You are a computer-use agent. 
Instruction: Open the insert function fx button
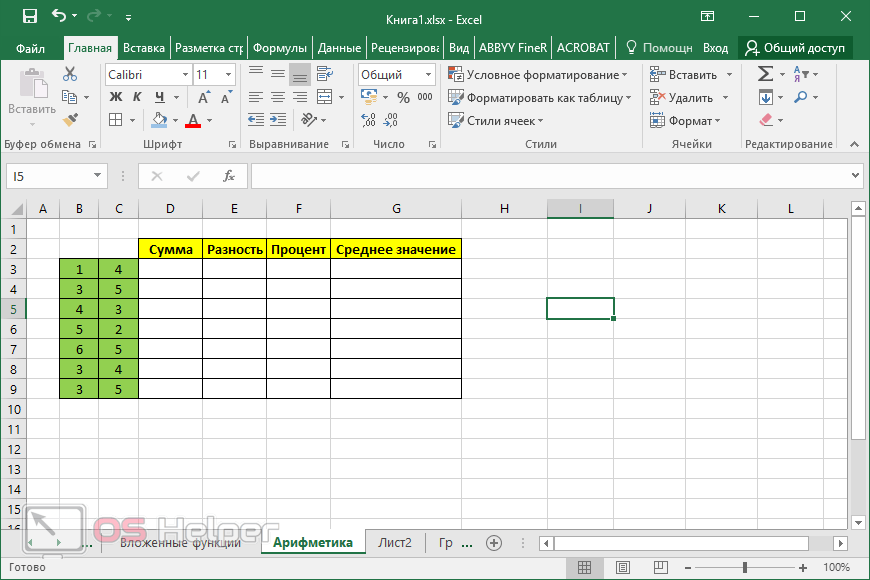pyautogui.click(x=228, y=176)
